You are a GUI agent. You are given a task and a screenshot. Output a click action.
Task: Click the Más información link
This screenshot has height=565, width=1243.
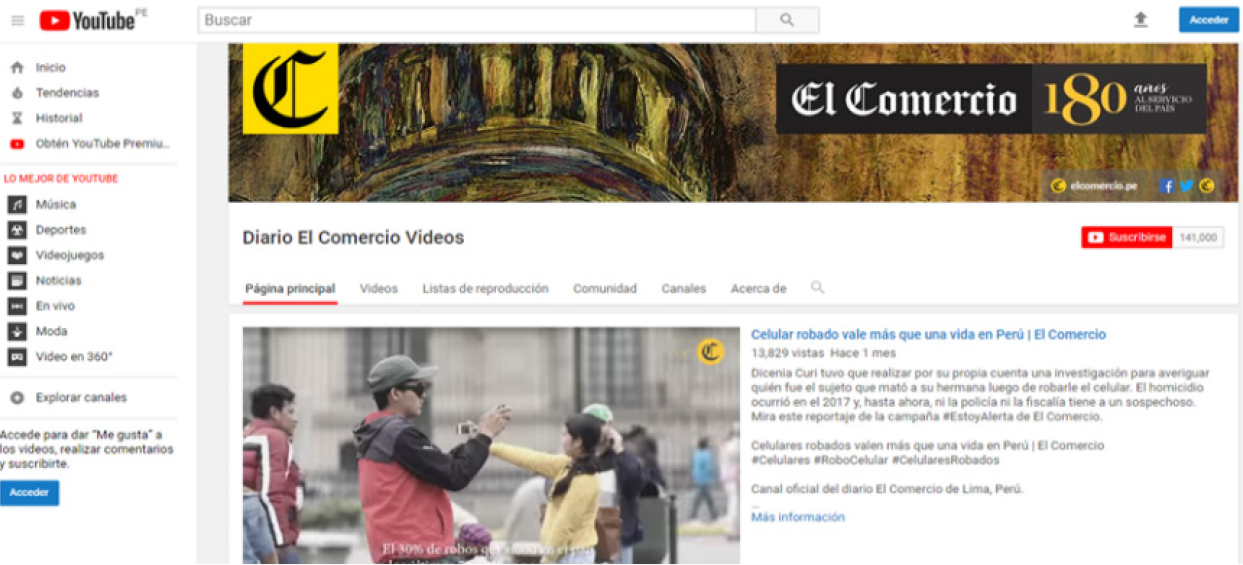[x=798, y=518]
